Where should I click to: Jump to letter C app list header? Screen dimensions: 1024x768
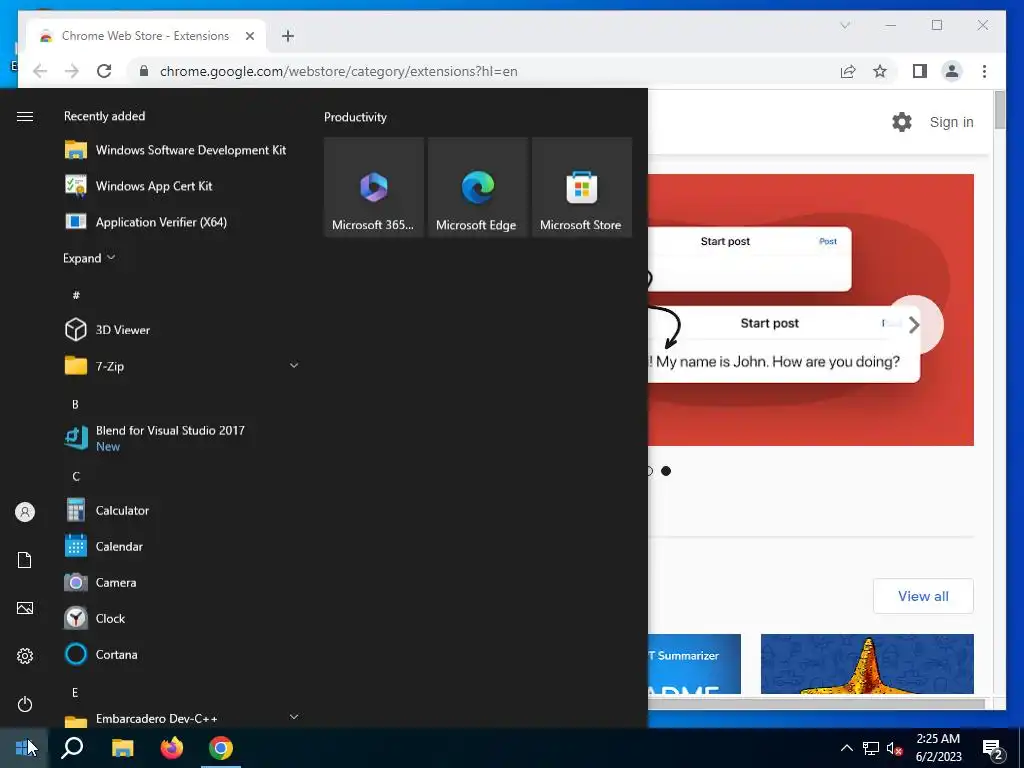tap(76, 476)
